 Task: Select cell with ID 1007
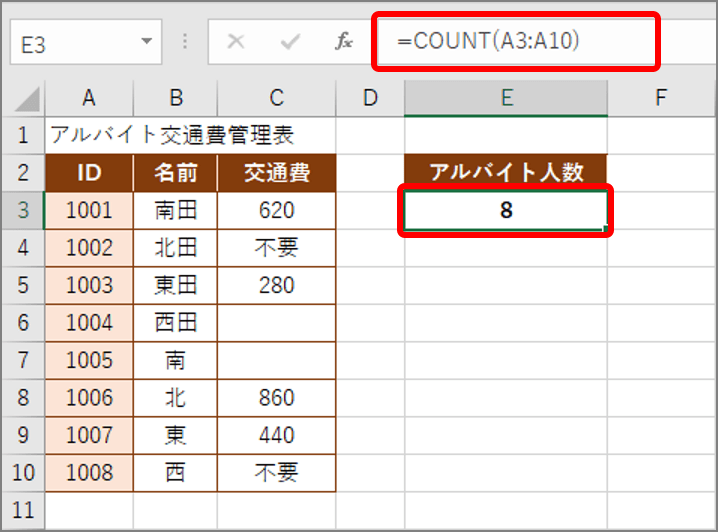click(x=89, y=435)
